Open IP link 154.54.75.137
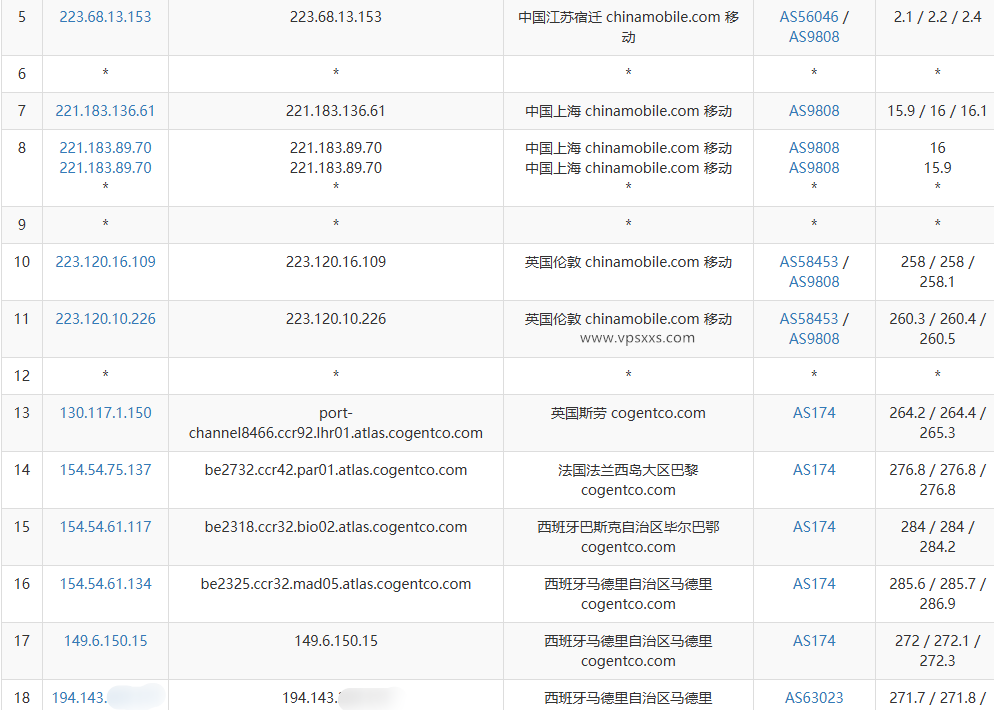This screenshot has width=994, height=710. point(105,470)
